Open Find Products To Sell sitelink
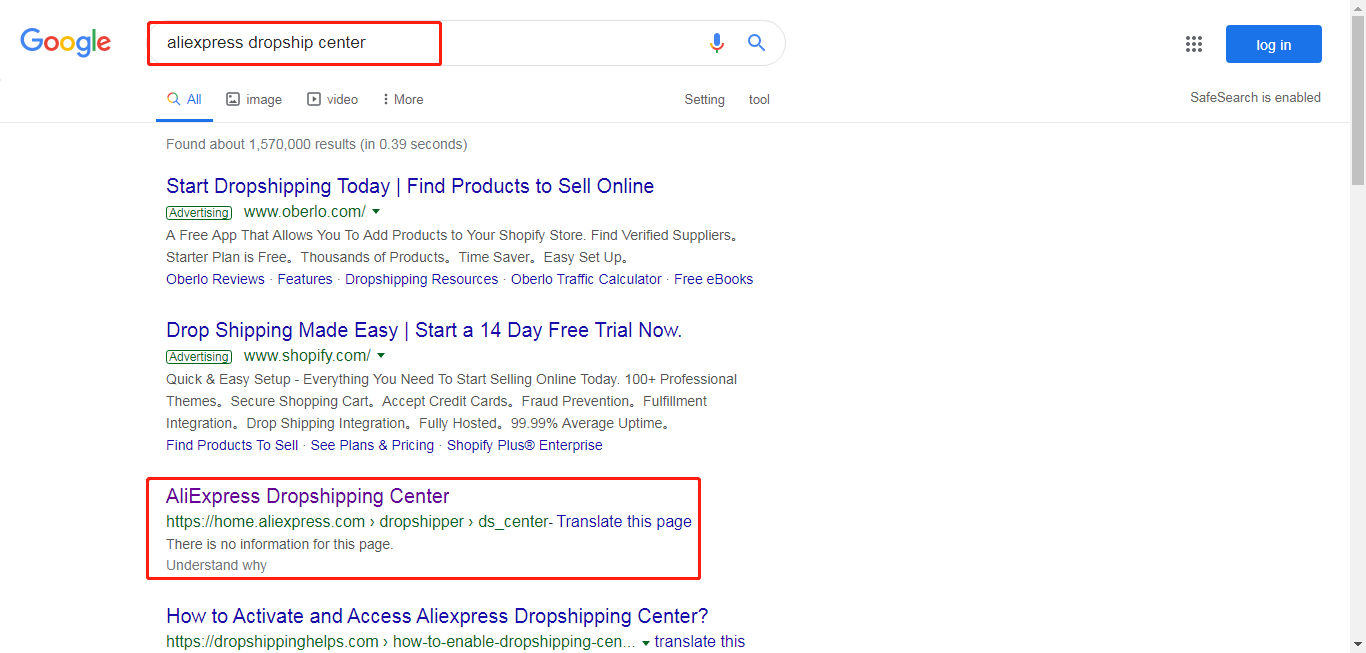This screenshot has width=1366, height=653. pos(232,445)
